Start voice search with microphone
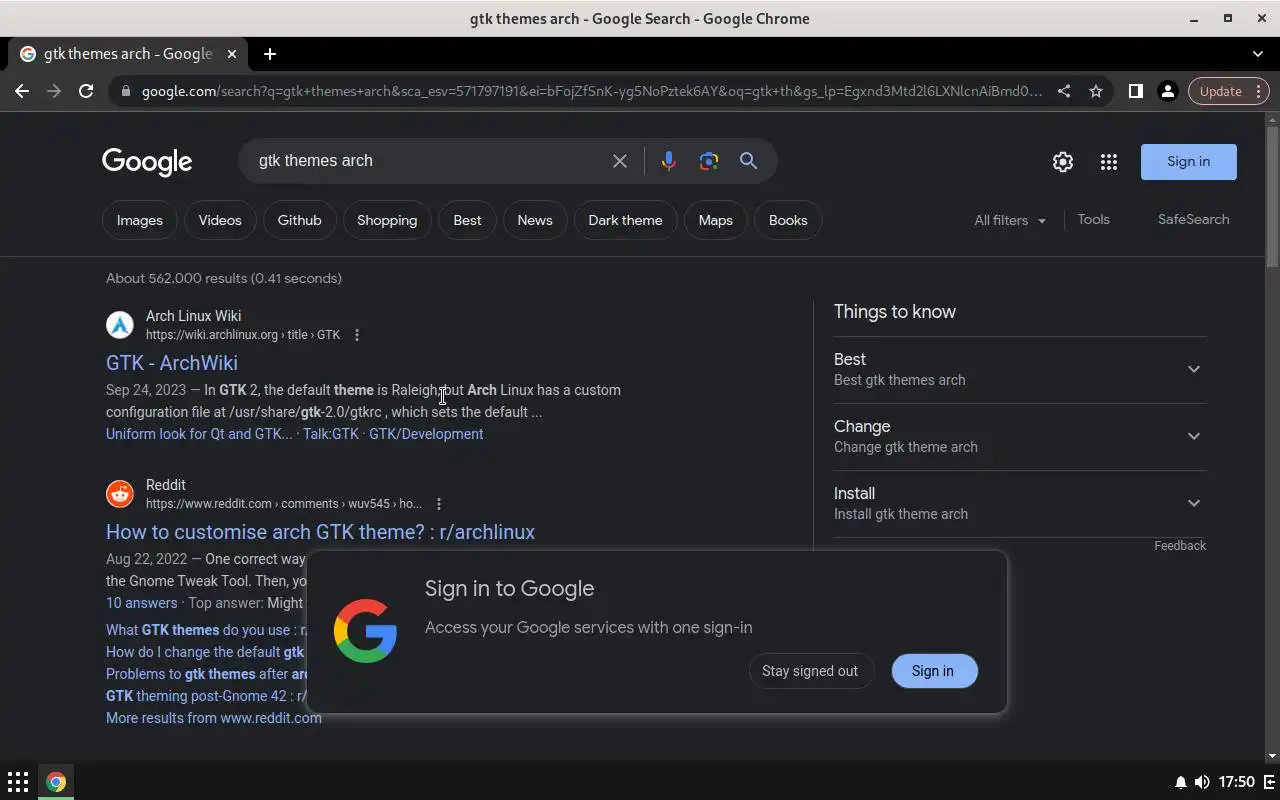The image size is (1280, 800). (x=668, y=161)
